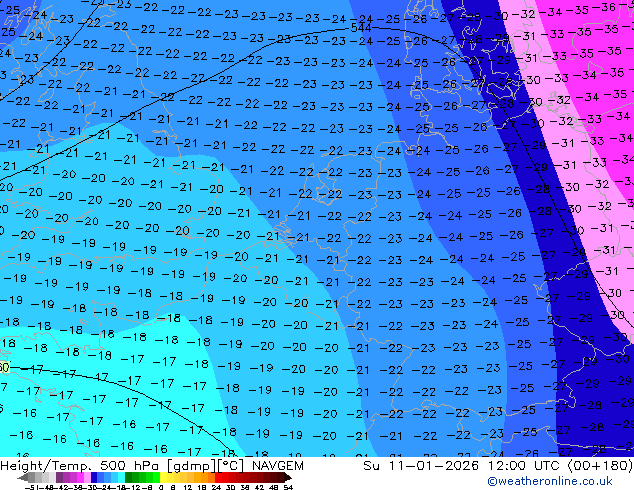Screen dimensions: 634x490
Task: Select the cyan -18 swatch in the legend
Action: tap(122, 477)
